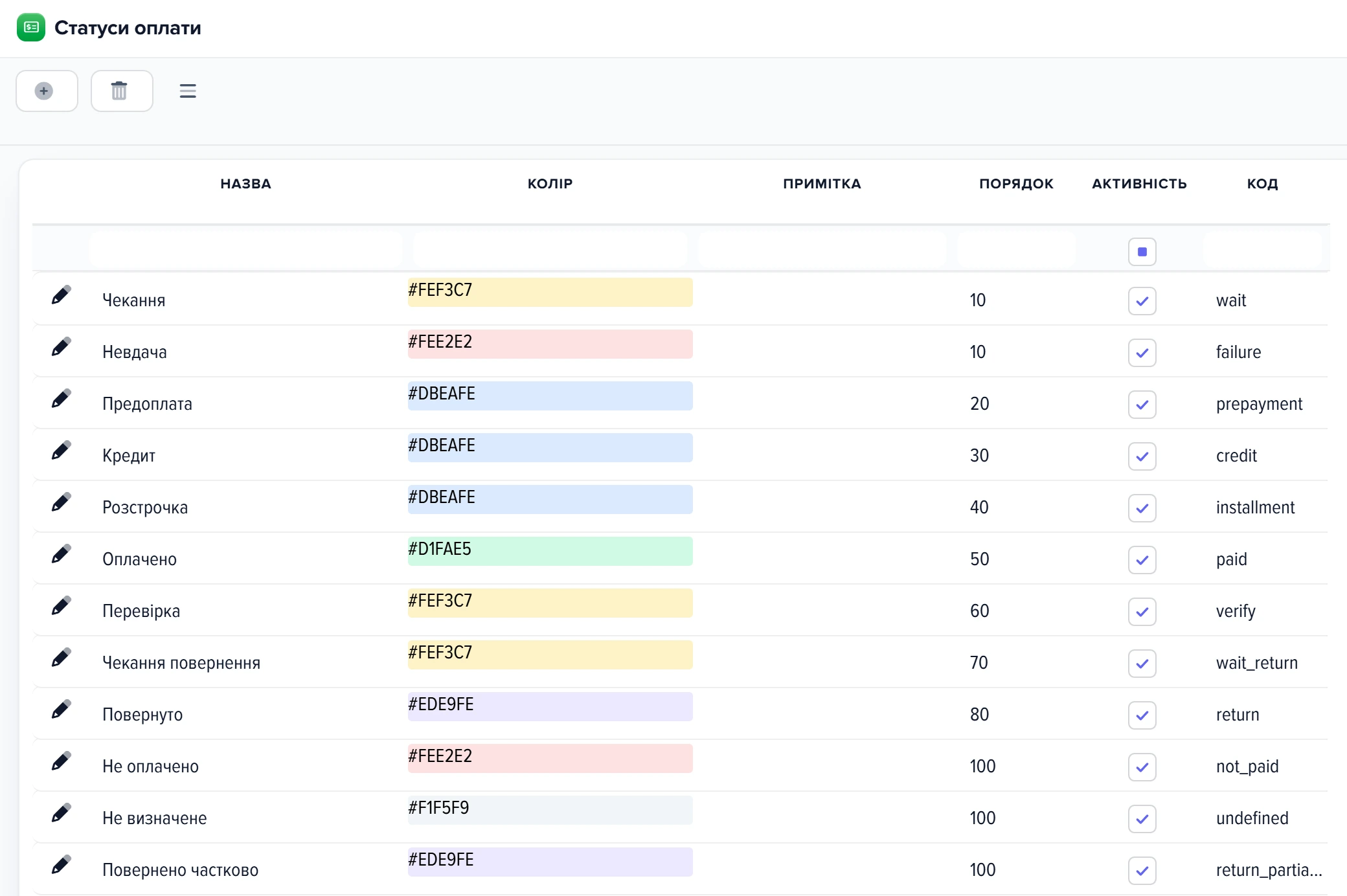
Task: Click the #F1F5F9 gray color swatch
Action: click(550, 810)
